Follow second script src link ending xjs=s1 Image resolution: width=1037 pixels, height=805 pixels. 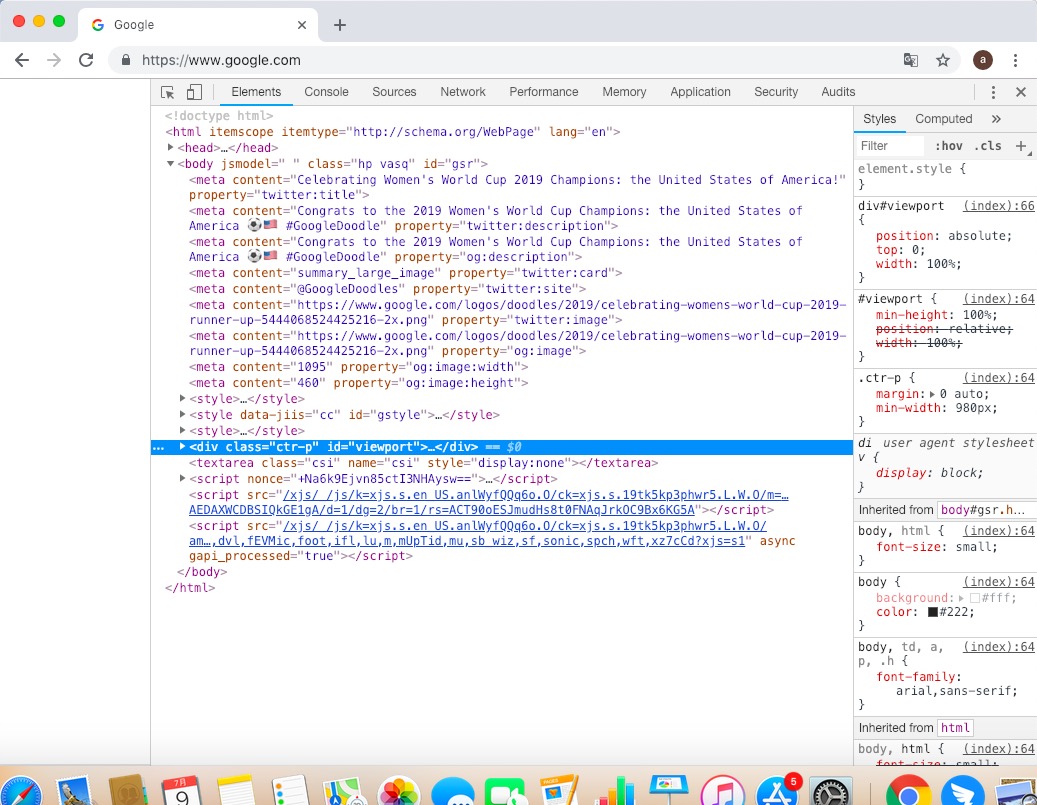[477, 533]
